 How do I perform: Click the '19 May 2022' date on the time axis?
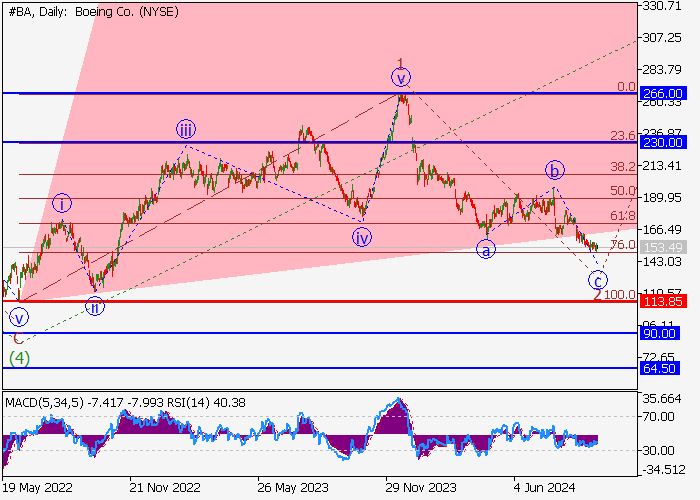tap(37, 487)
